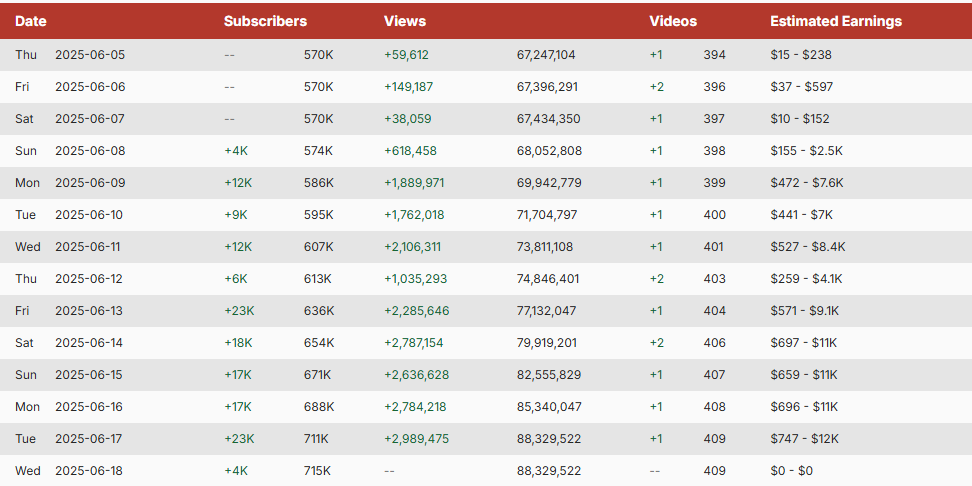The height and width of the screenshot is (486, 972).
Task: Select the date 2025-06-18
Action: 89,471
